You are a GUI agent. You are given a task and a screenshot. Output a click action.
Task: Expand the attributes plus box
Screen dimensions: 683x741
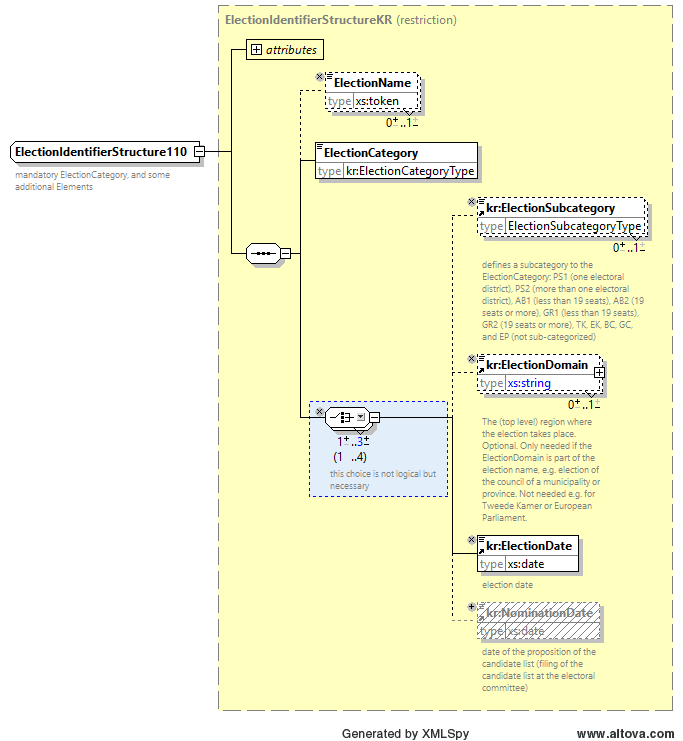pos(256,50)
